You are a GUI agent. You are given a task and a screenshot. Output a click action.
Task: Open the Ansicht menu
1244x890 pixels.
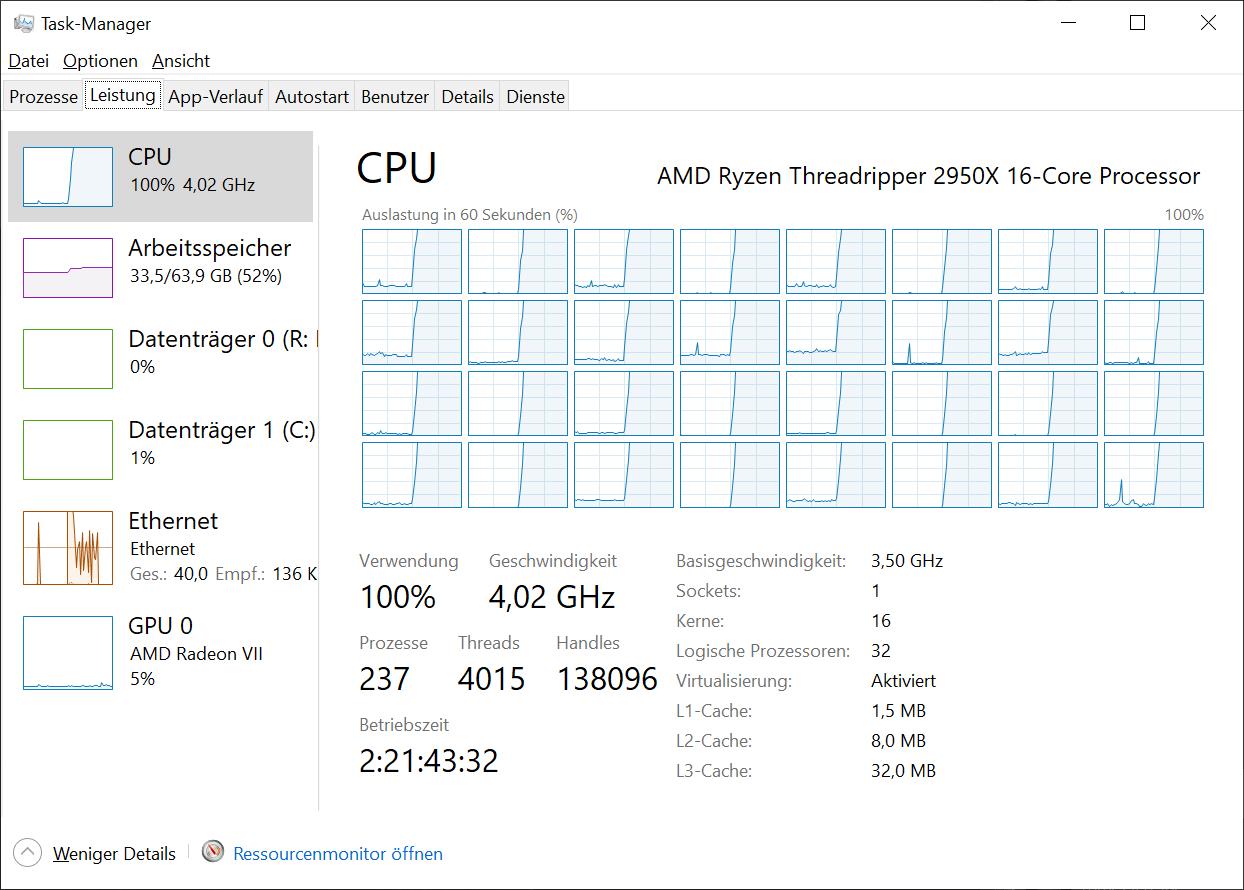point(181,61)
